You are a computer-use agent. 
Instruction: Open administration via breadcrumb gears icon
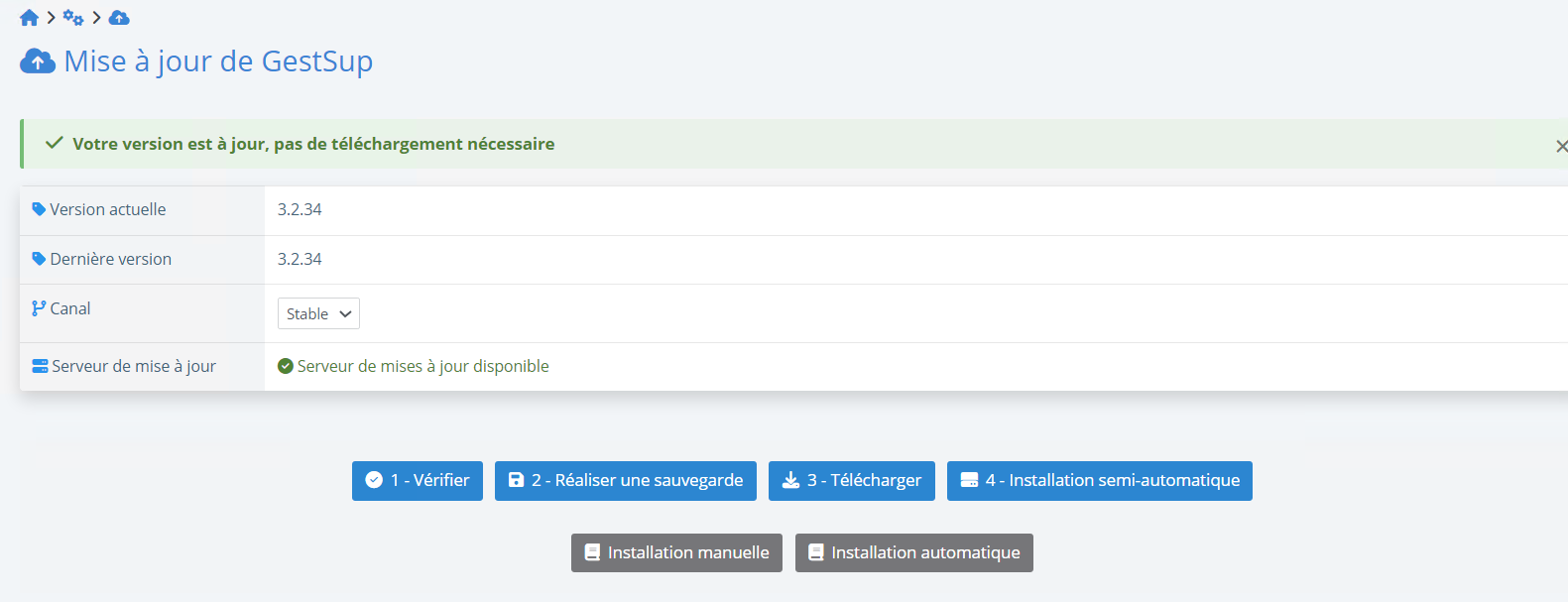coord(73,18)
